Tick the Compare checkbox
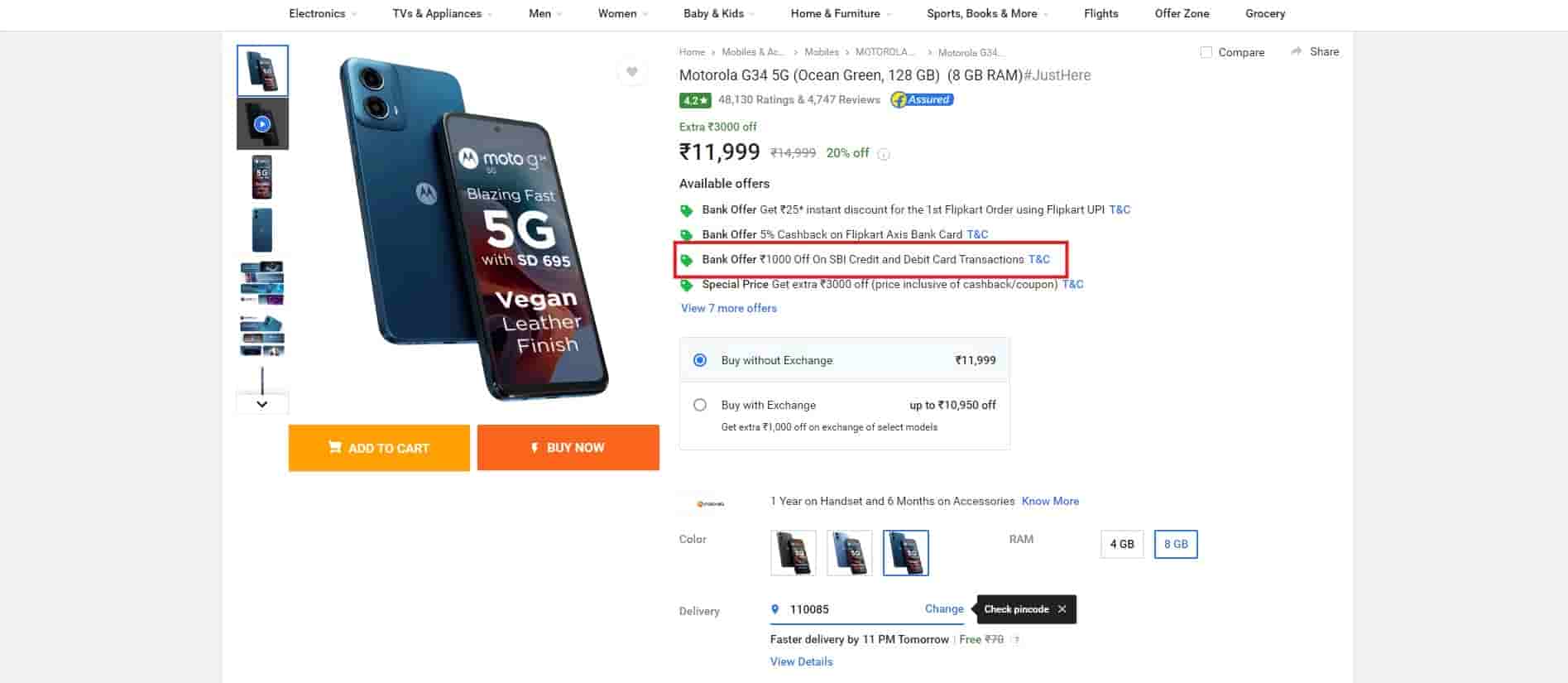The image size is (1568, 683). [1206, 52]
